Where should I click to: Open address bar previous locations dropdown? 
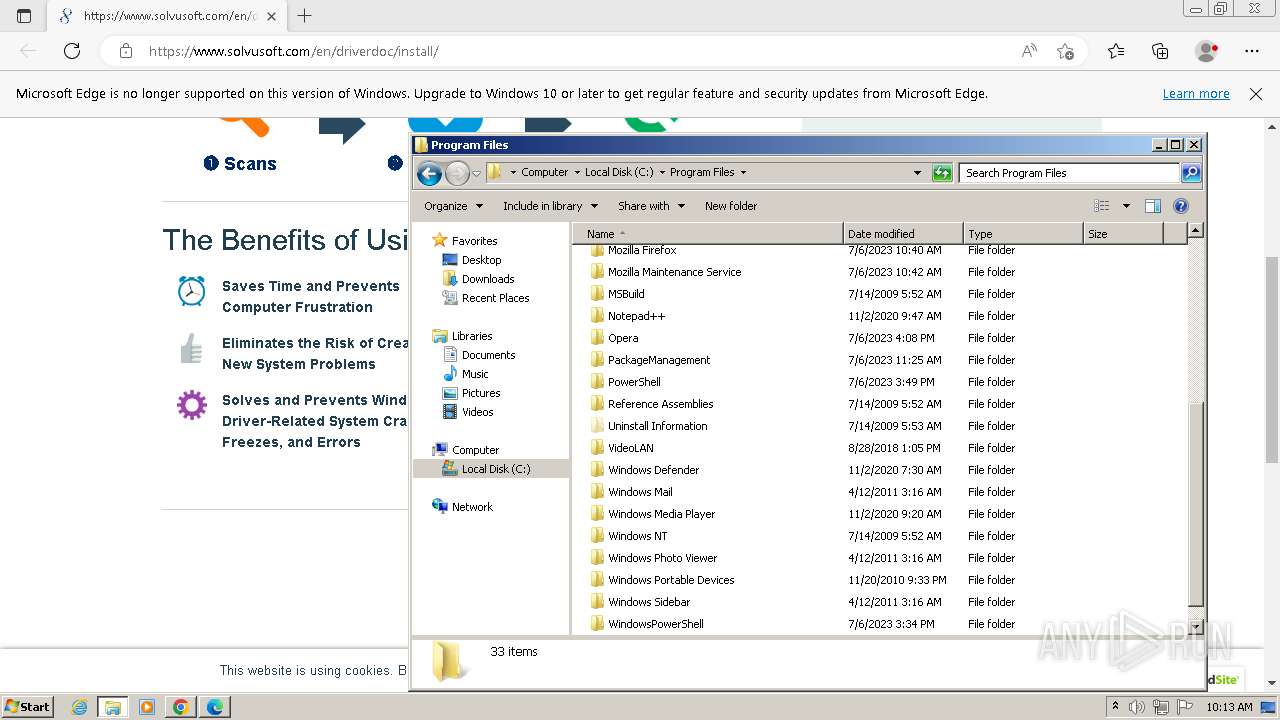pos(917,173)
